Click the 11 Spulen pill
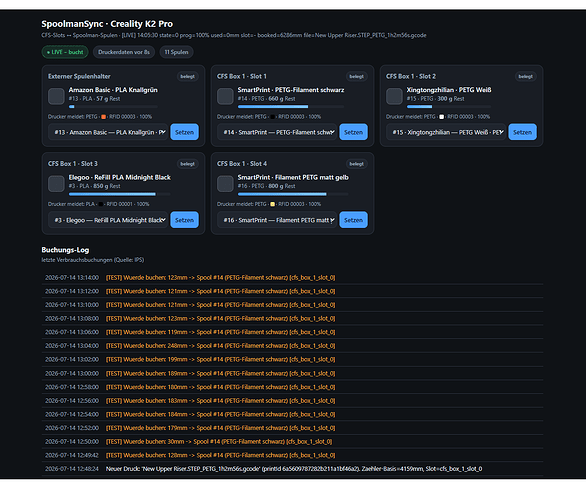The height and width of the screenshot is (500, 586). (x=176, y=52)
